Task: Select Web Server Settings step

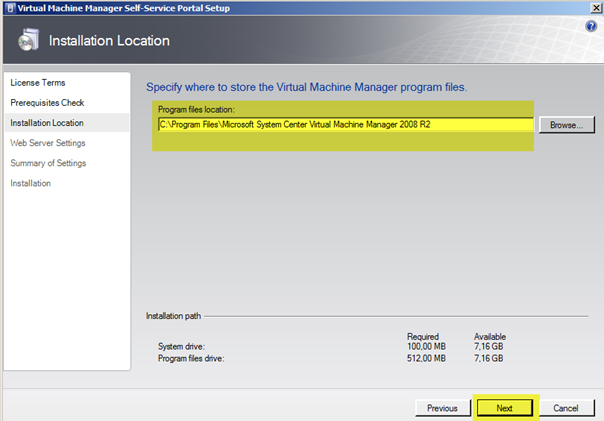Action: pyautogui.click(x=48, y=143)
